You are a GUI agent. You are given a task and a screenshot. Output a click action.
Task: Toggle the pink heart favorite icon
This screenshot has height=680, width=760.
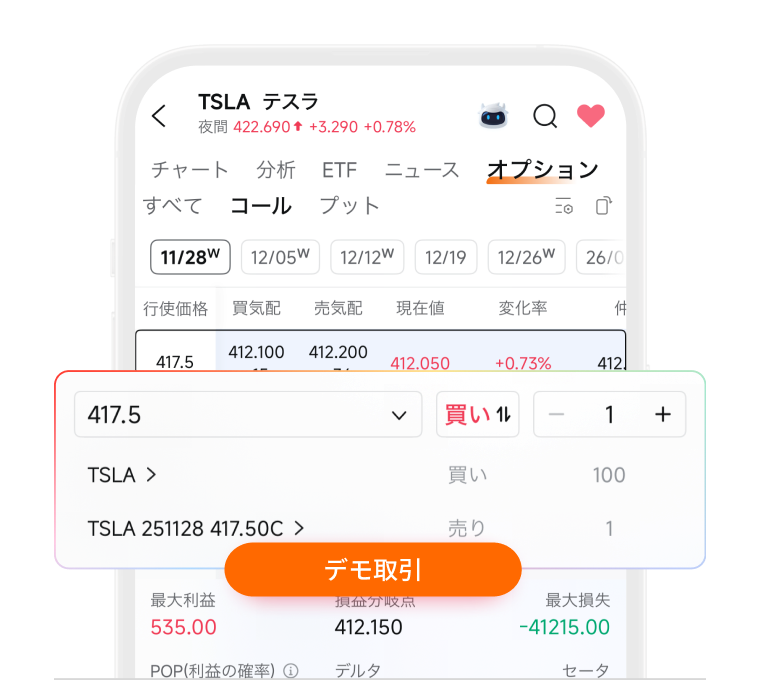591,115
